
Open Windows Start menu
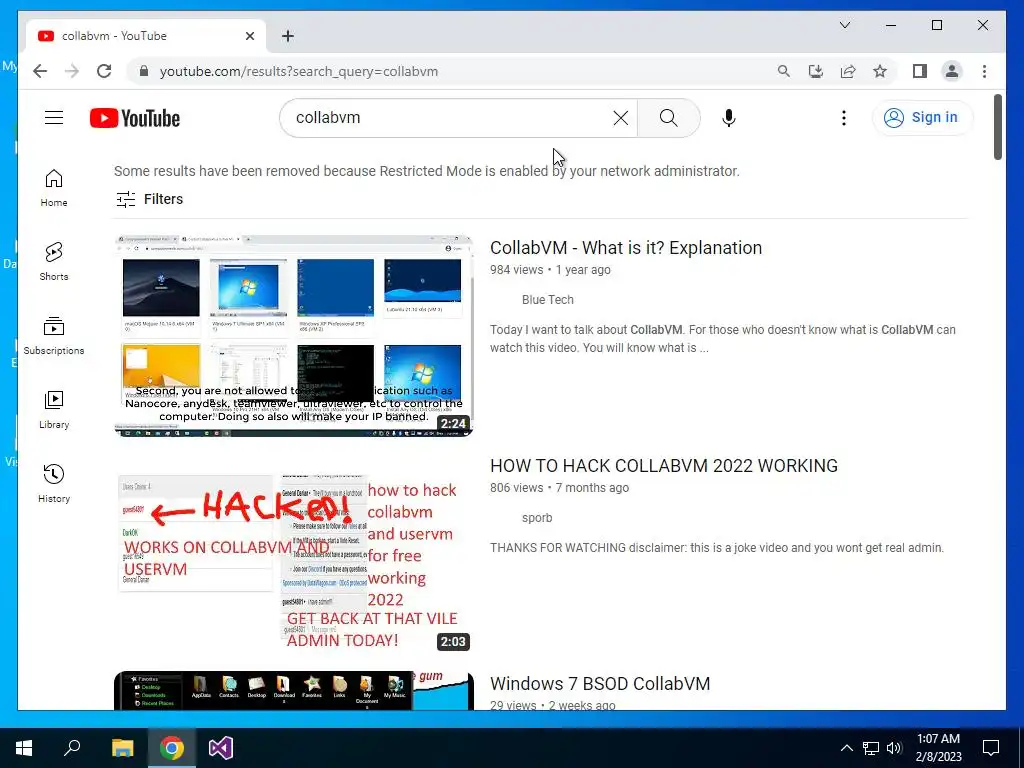[x=24, y=748]
